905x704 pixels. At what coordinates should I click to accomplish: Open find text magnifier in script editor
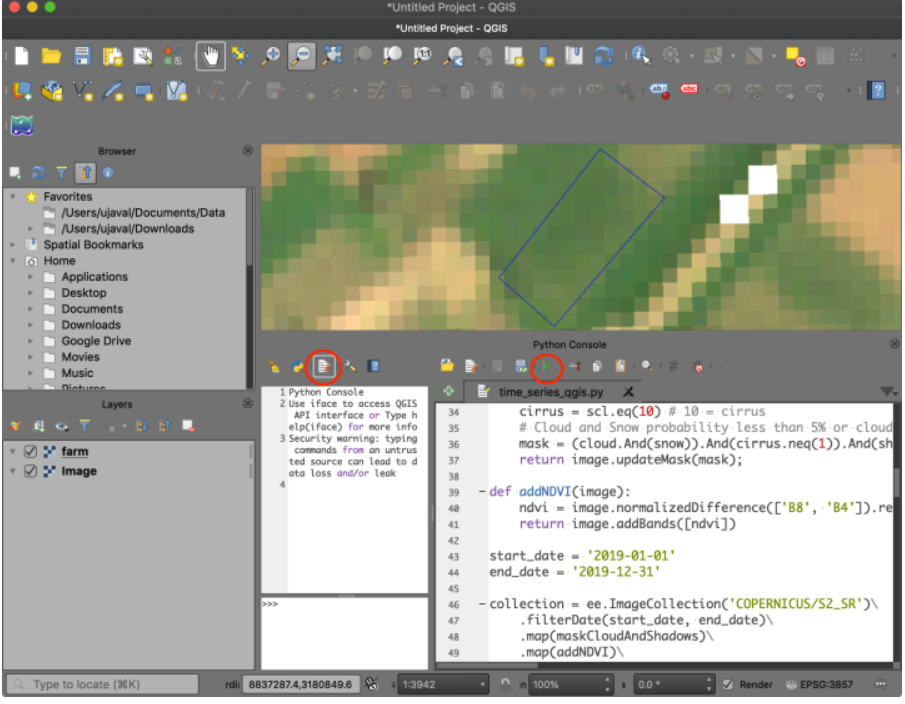point(647,366)
